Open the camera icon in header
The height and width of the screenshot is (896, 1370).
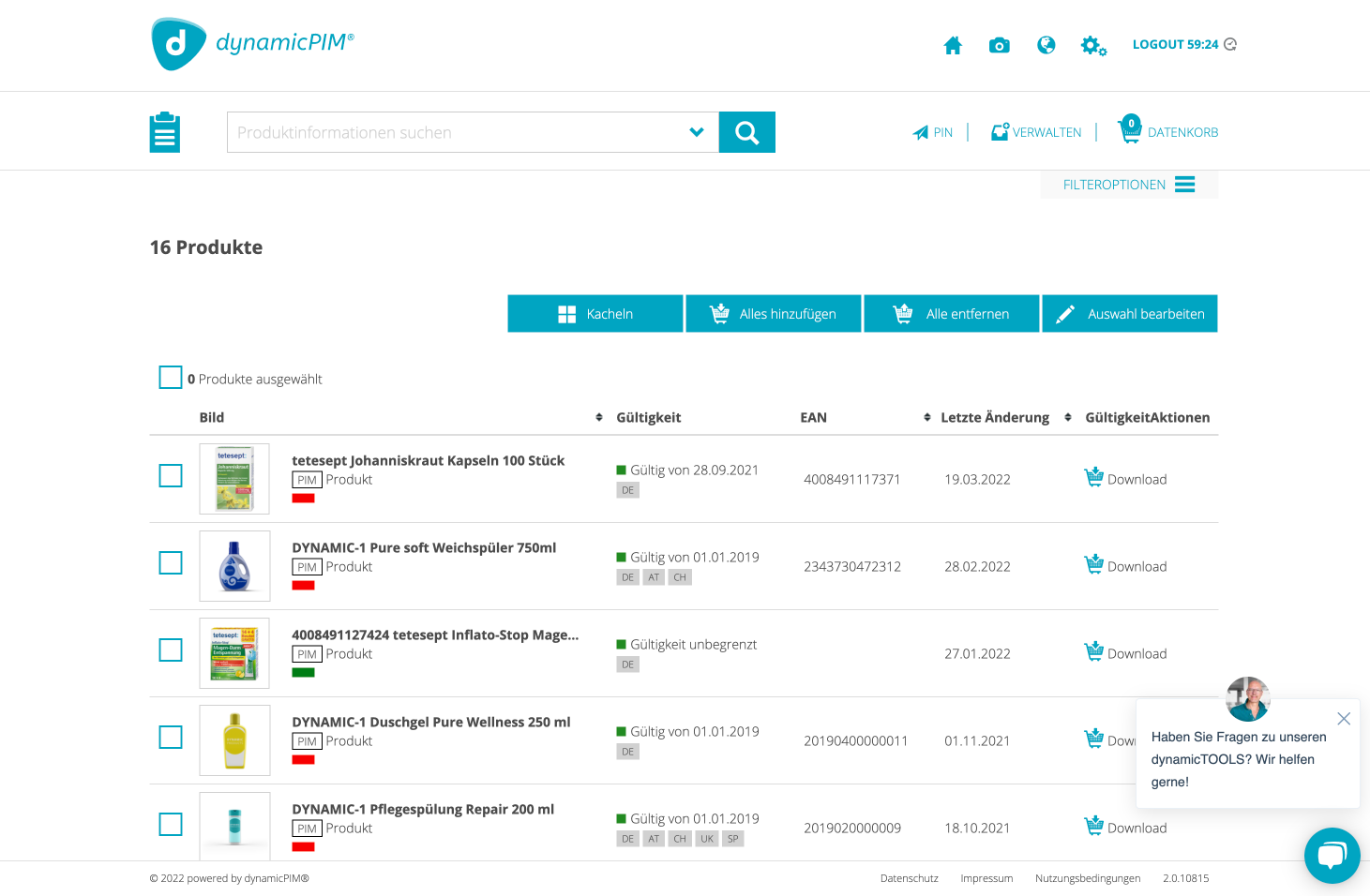tap(1000, 45)
